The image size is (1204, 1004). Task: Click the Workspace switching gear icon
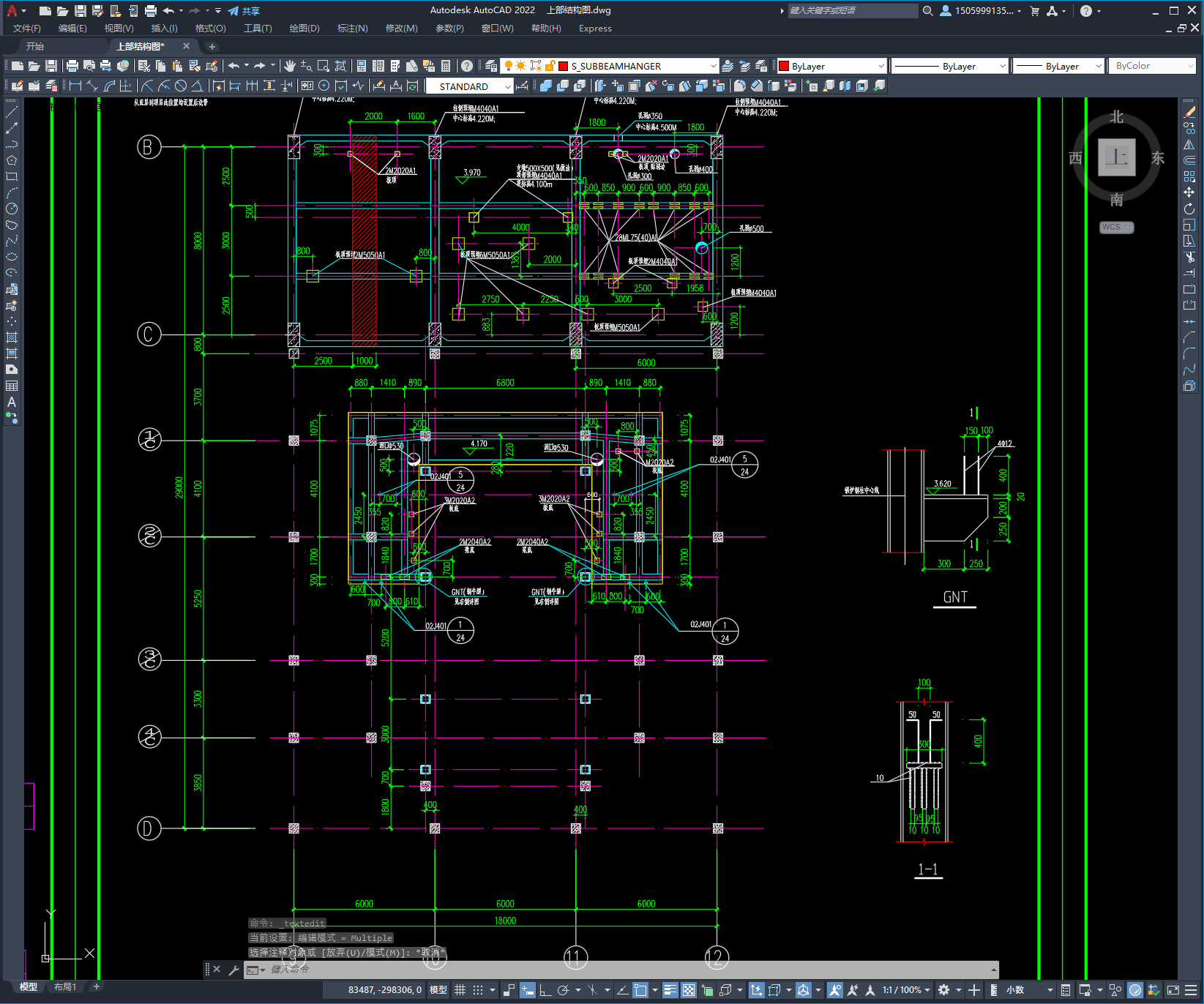(944, 990)
